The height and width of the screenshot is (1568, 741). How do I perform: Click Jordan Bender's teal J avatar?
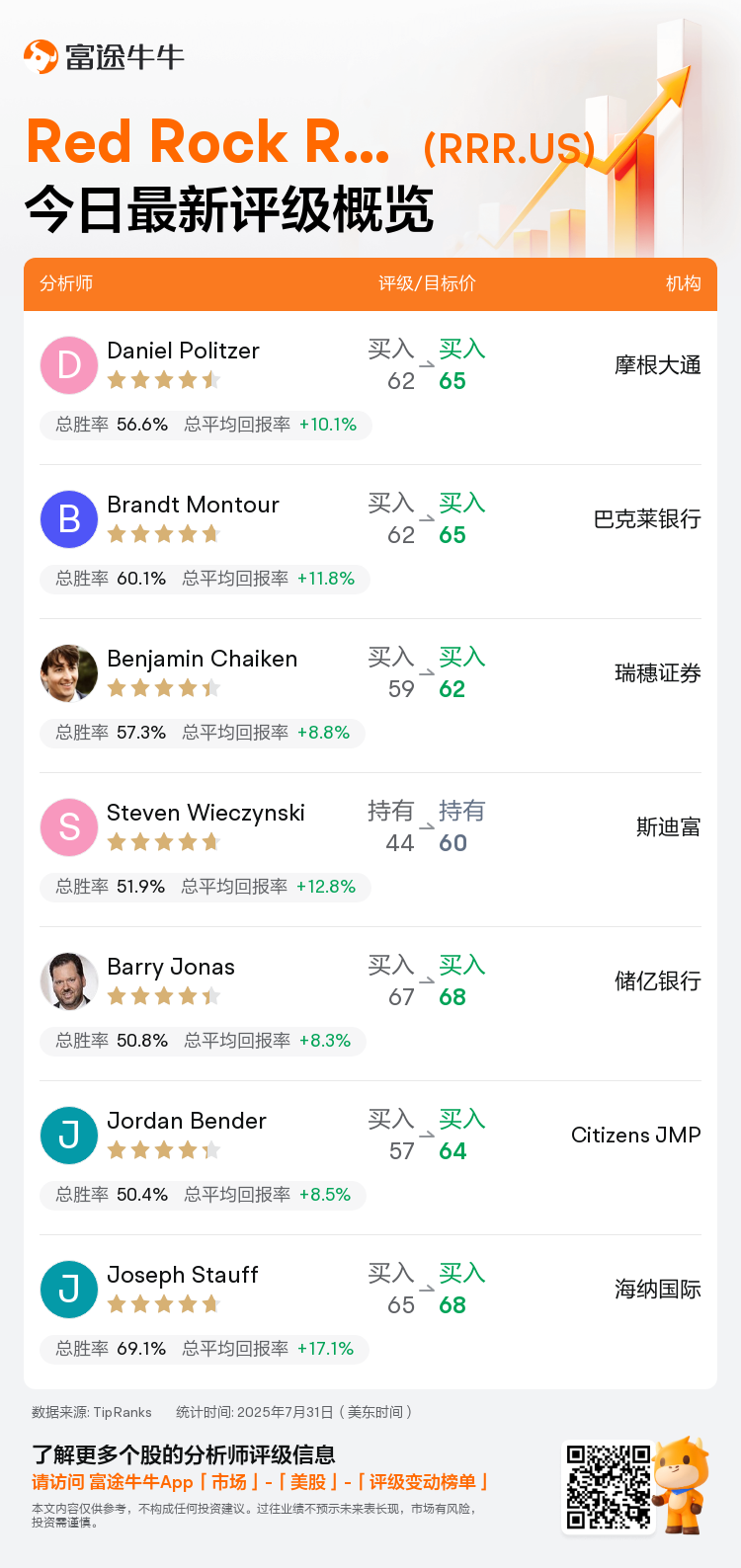tap(69, 1136)
